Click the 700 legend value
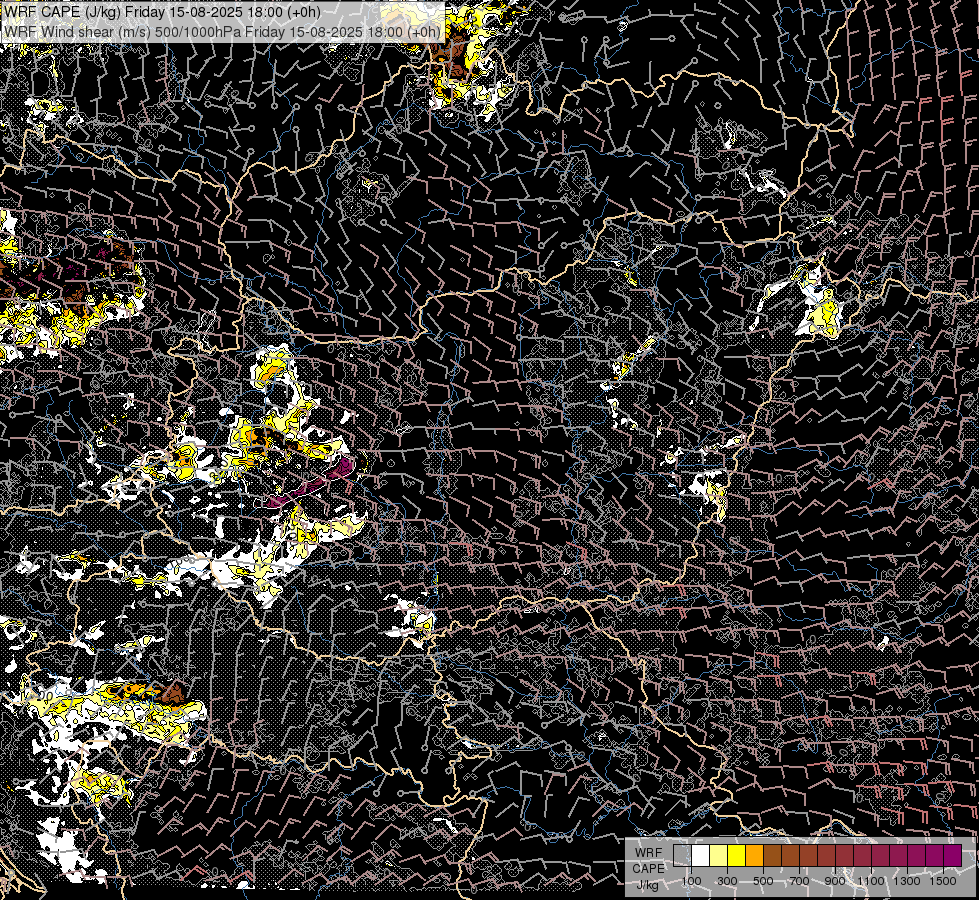 pyautogui.click(x=799, y=881)
